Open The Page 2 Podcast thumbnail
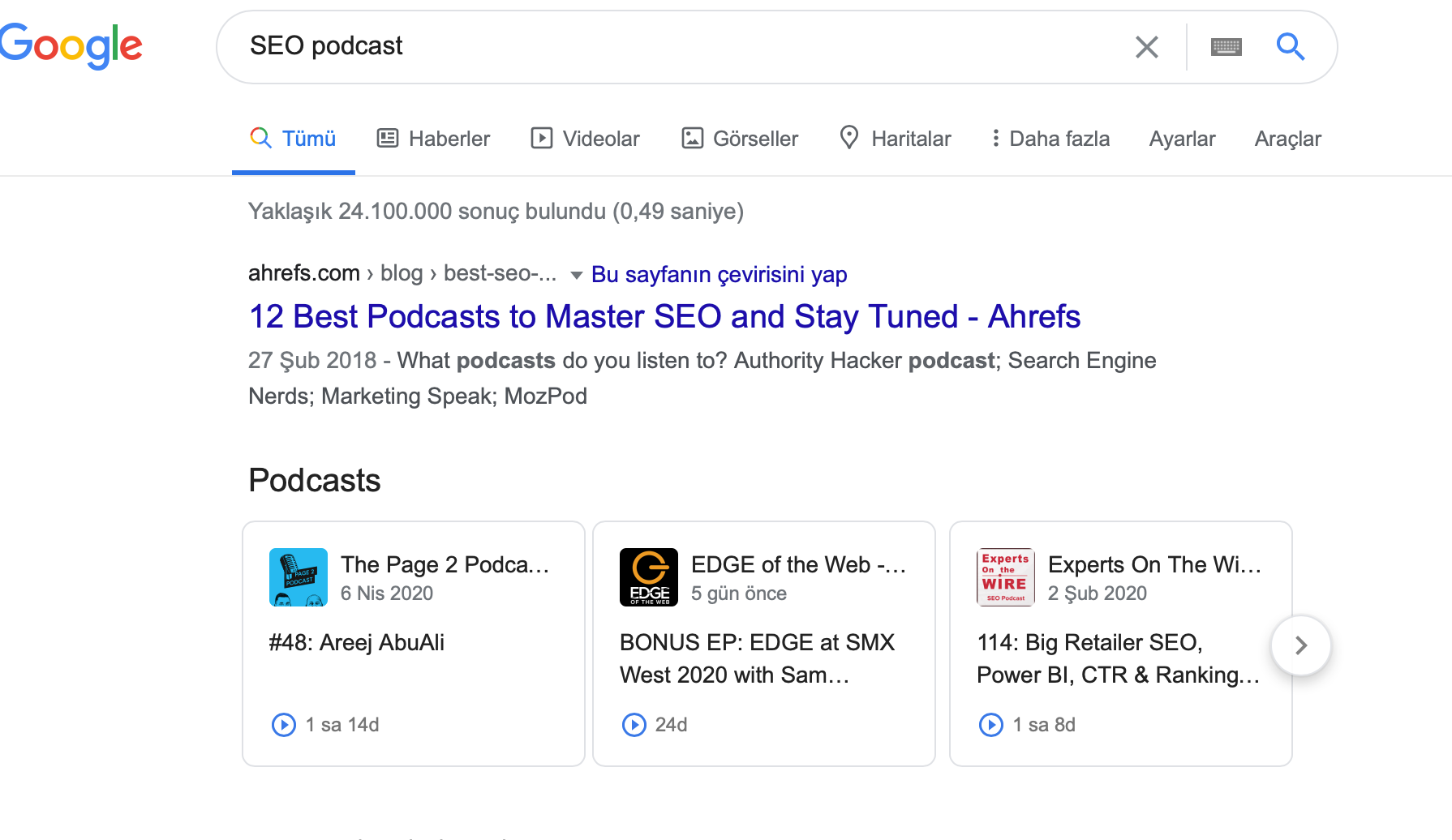 click(x=299, y=577)
